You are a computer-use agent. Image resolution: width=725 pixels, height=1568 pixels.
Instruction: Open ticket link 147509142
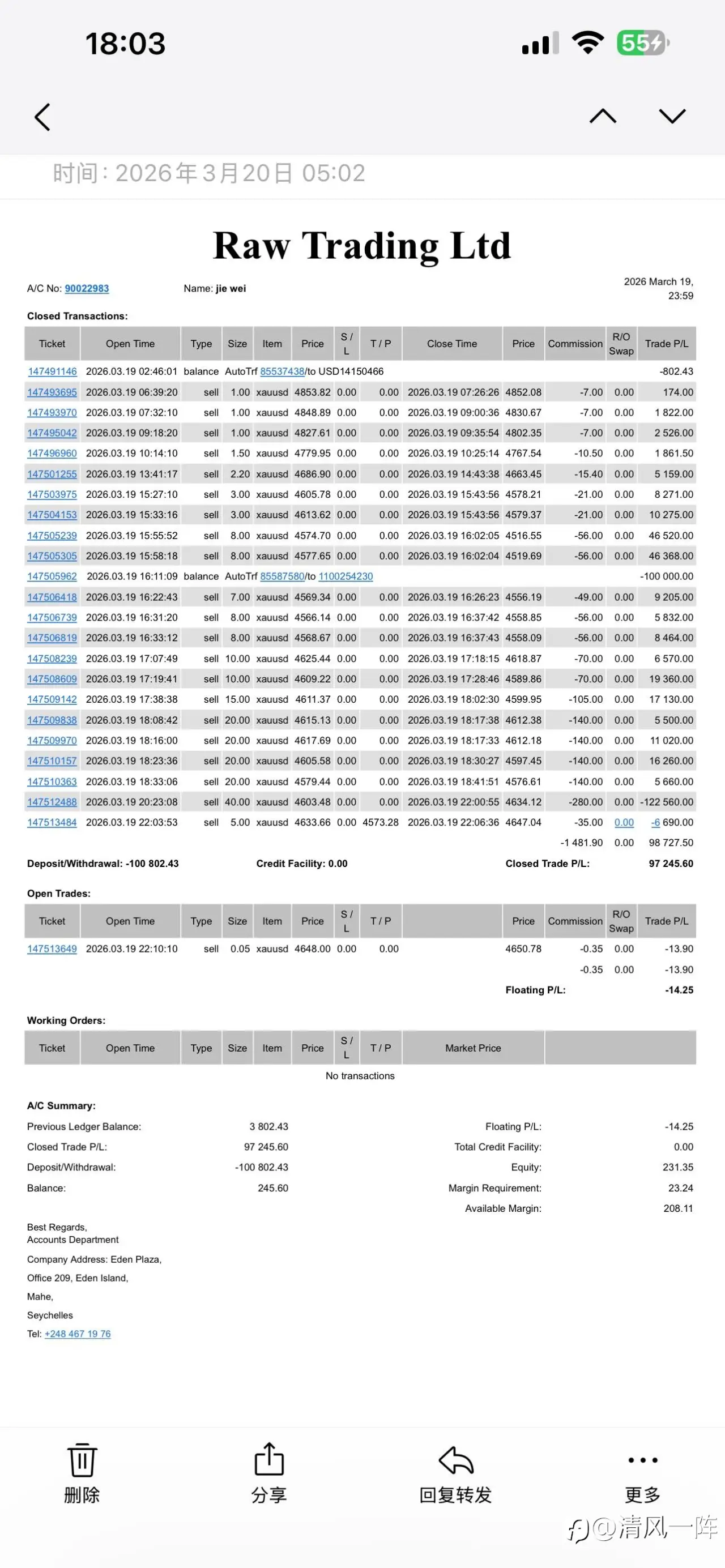(52, 699)
